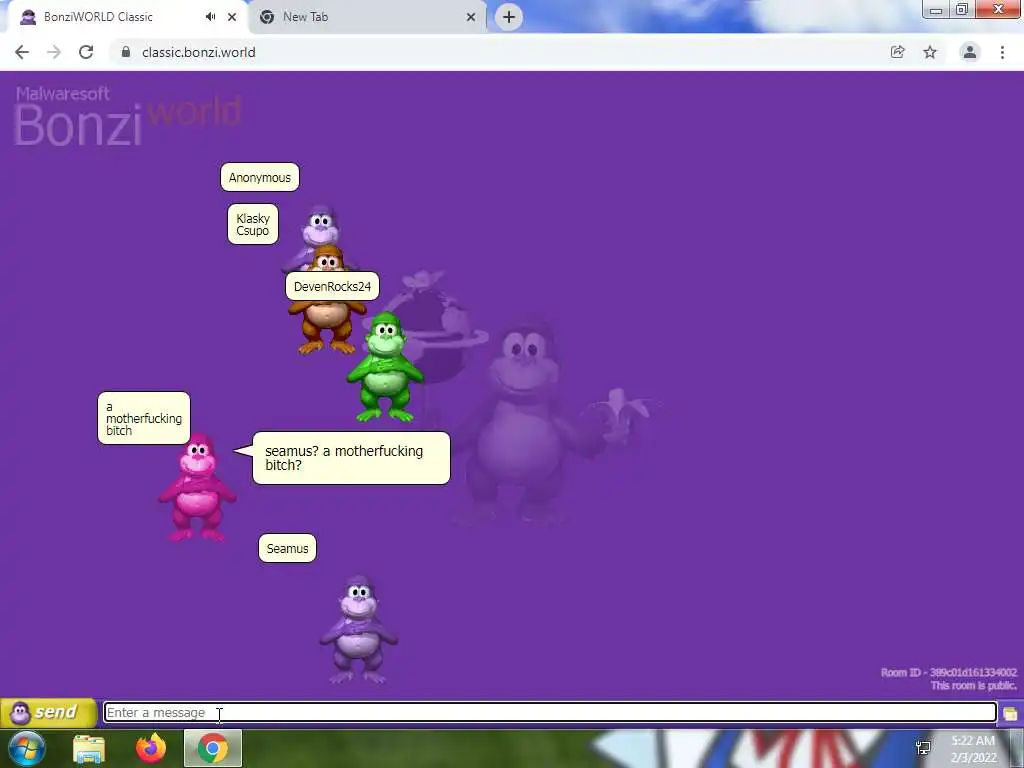Image resolution: width=1024 pixels, height=768 pixels.
Task: Click the DevenRocks24 name tag
Action: tap(332, 286)
